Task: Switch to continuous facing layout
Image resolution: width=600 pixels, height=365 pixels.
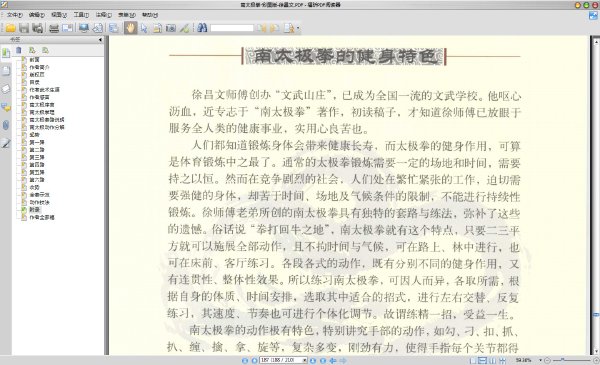Action: [x=502, y=360]
